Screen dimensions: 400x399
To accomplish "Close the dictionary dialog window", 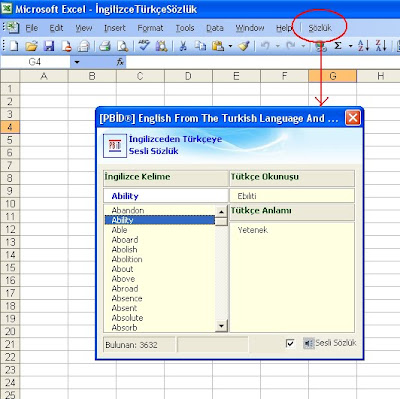I will pyautogui.click(x=353, y=118).
